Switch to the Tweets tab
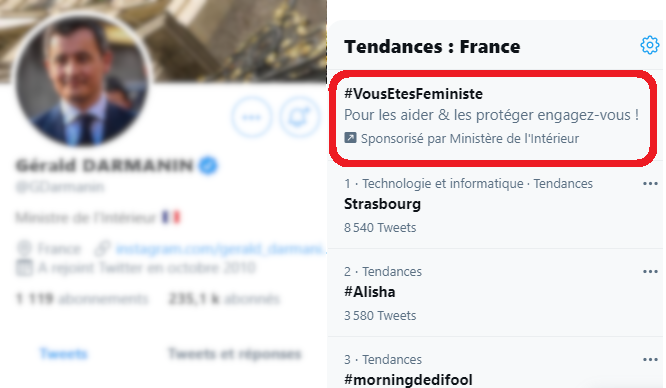Screen dimensions: 666x388 tap(64, 354)
